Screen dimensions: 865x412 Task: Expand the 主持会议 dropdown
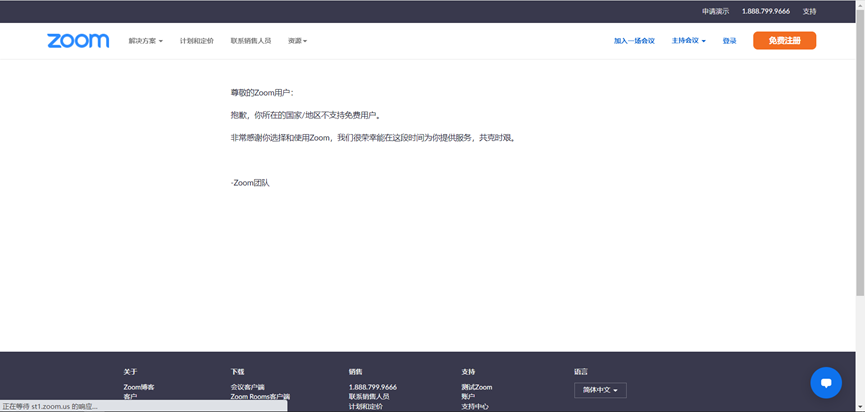coord(688,41)
